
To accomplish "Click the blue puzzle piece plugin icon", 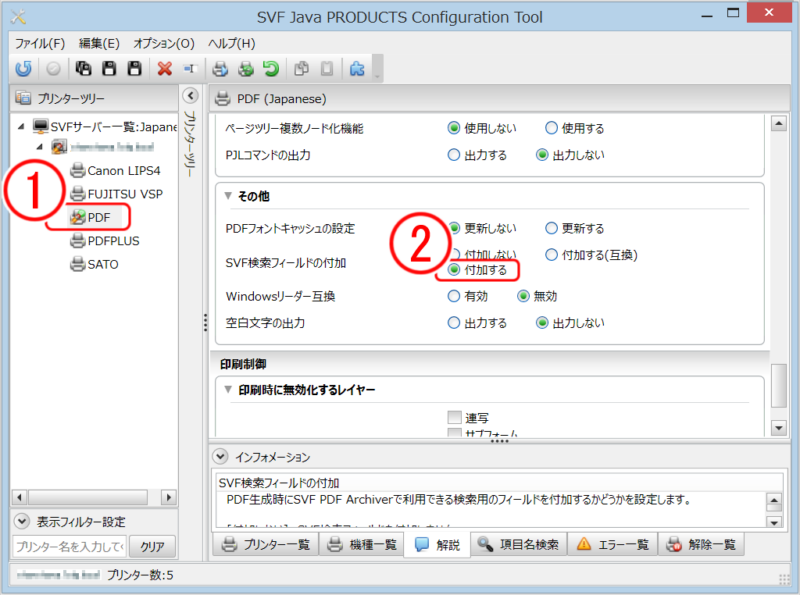I will [356, 69].
